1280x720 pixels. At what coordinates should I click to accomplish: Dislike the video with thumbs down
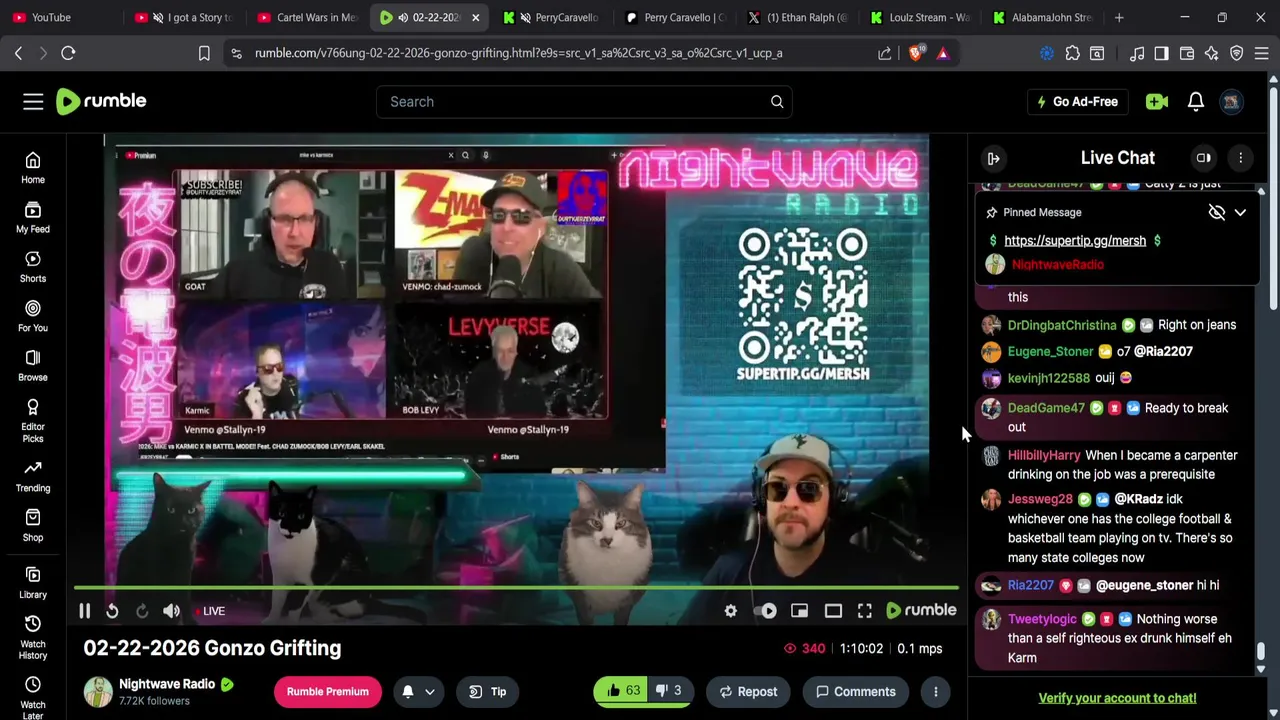tap(669, 691)
